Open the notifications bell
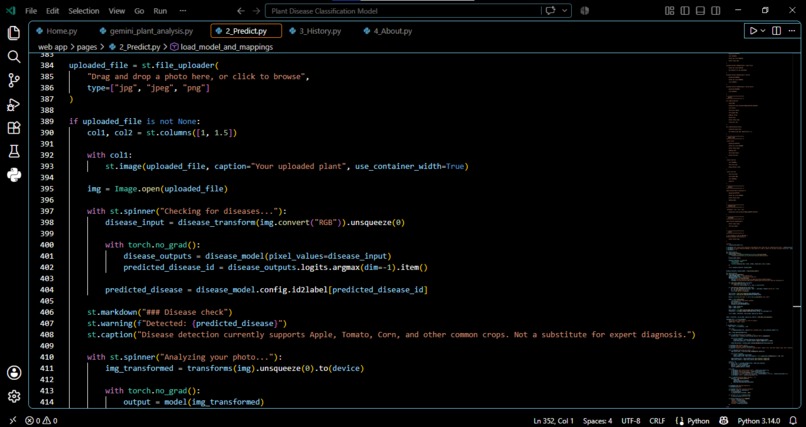The width and height of the screenshot is (806, 427). pyautogui.click(x=793, y=421)
